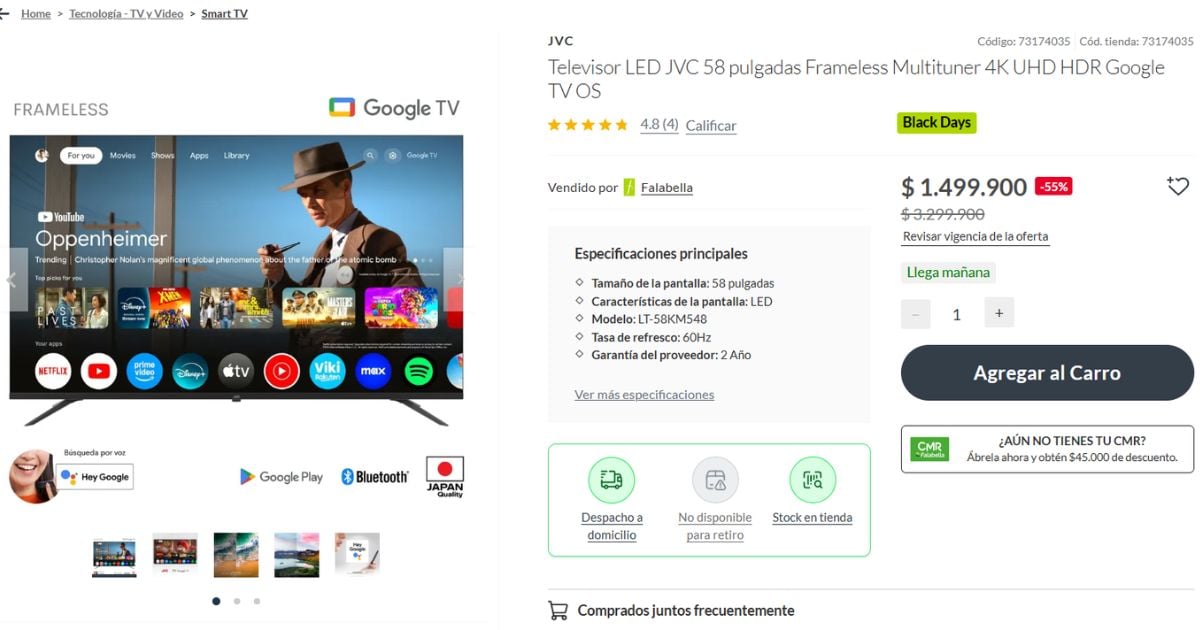Decrease quantity with the minus button

point(915,314)
